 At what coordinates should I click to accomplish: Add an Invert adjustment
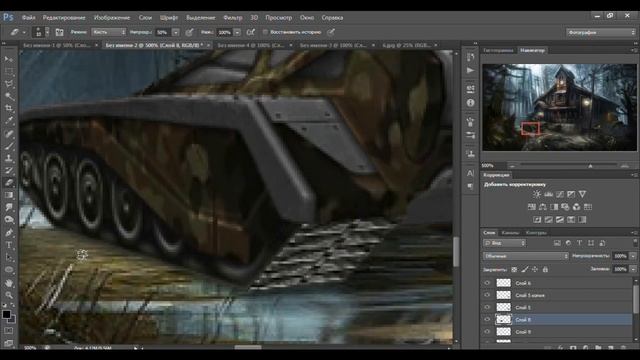[537, 220]
